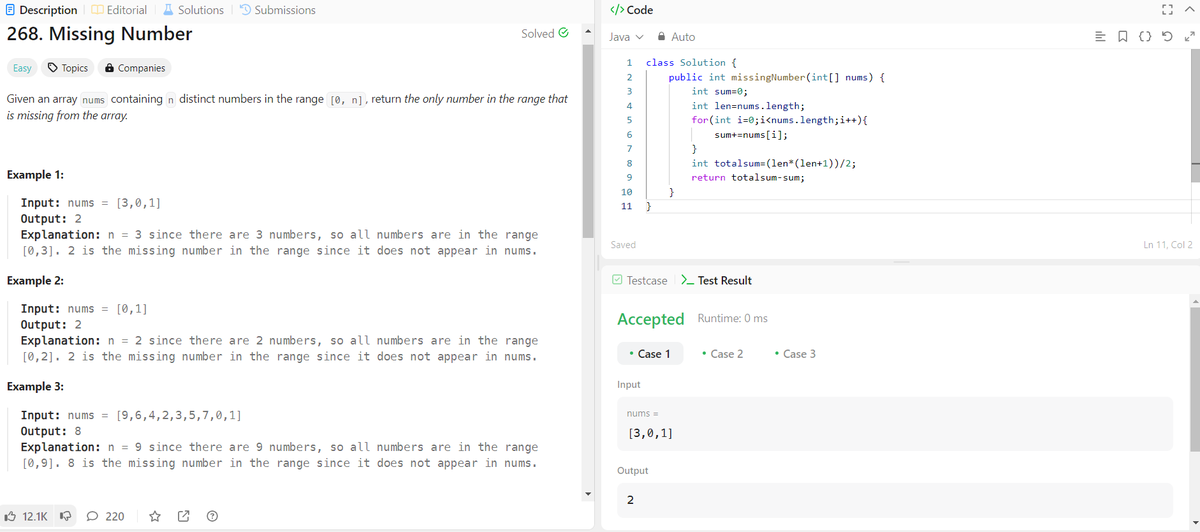Click the '[0, n]' range code in description

[x=347, y=100]
